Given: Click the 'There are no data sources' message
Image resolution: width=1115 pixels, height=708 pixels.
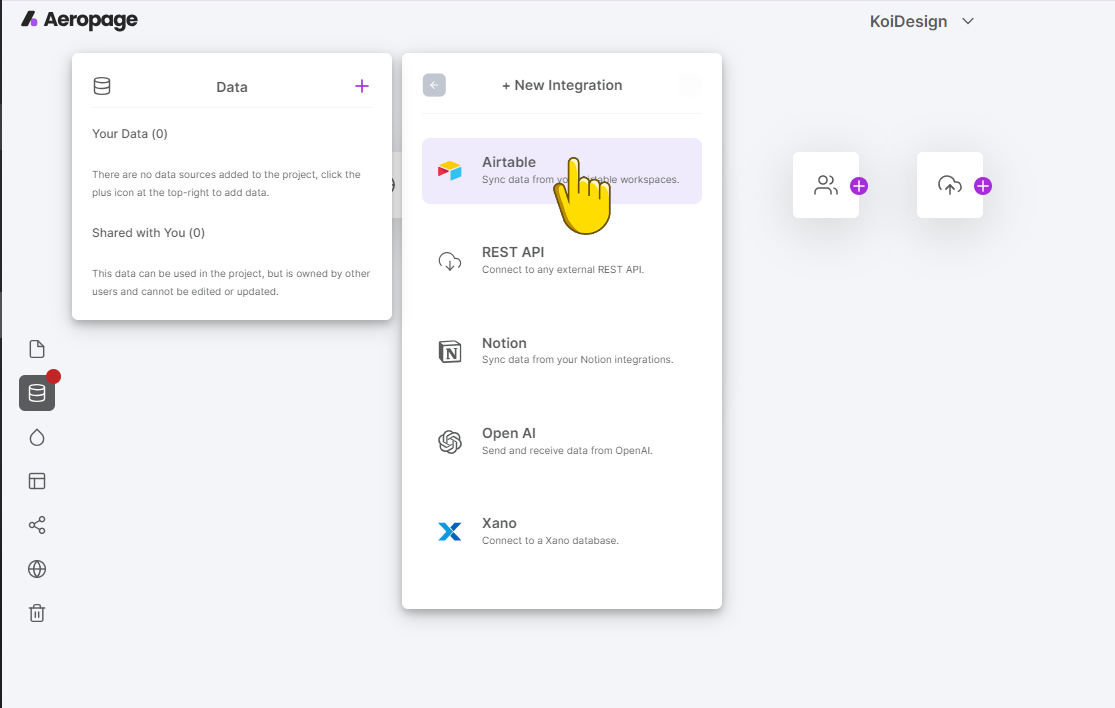Looking at the screenshot, I should (x=226, y=183).
